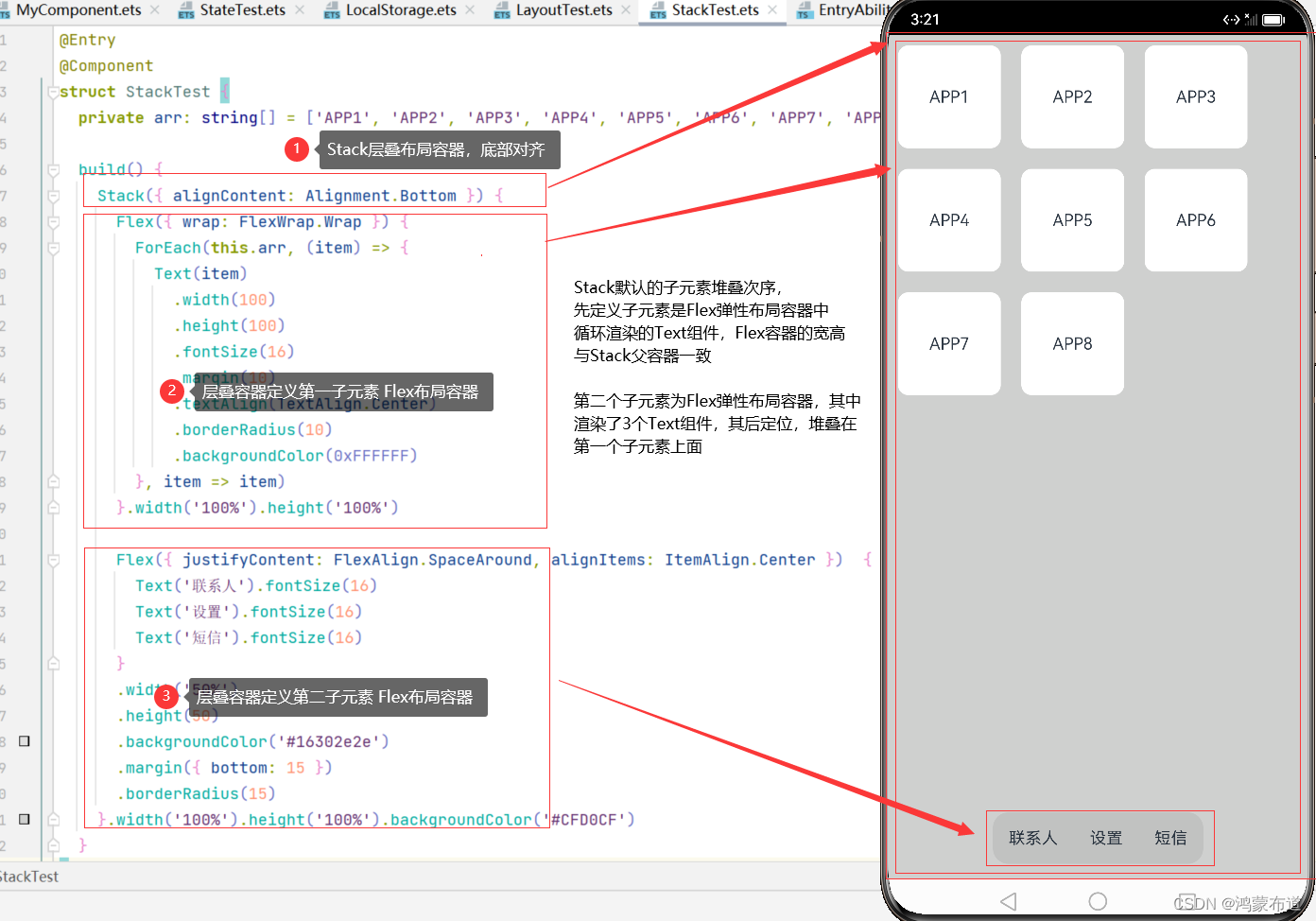This screenshot has height=921, width=1316.
Task: Click the .backgroundColor(0xFFFFFF) code line
Action: pyautogui.click(x=295, y=456)
